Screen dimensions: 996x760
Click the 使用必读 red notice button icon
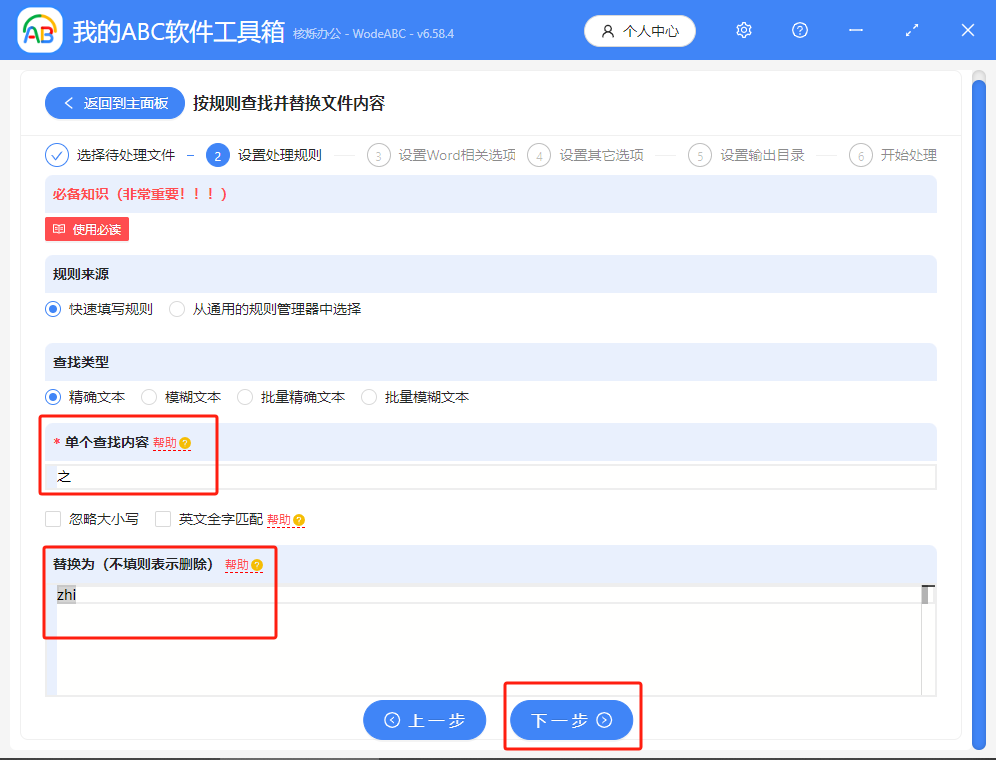coord(61,229)
